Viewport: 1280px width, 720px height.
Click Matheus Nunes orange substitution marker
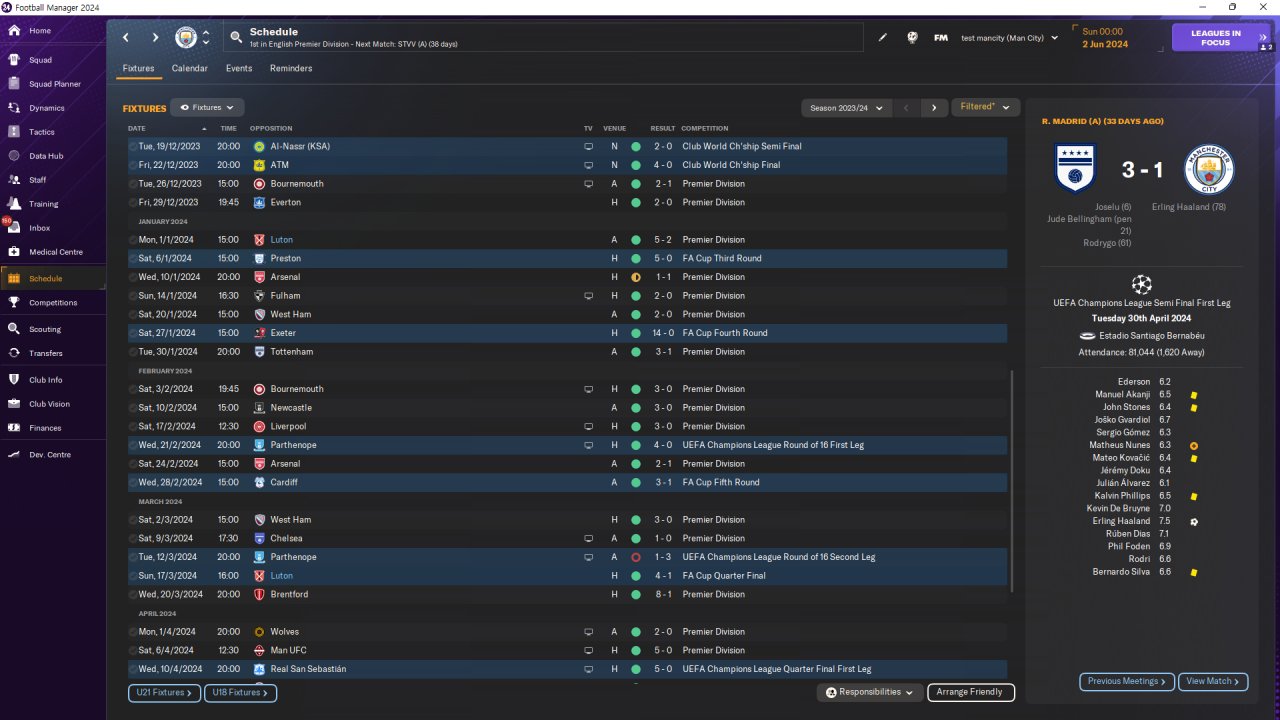1194,445
